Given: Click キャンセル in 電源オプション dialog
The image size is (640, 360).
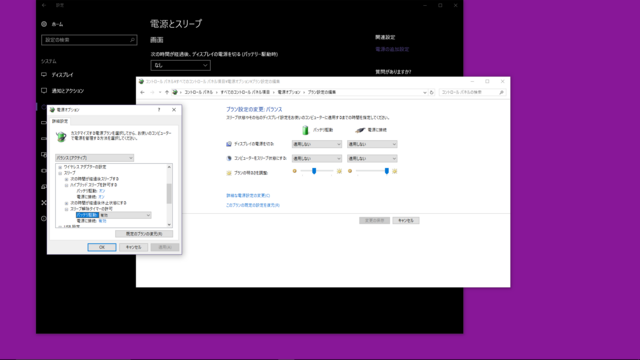Looking at the screenshot, I should pos(133,247).
